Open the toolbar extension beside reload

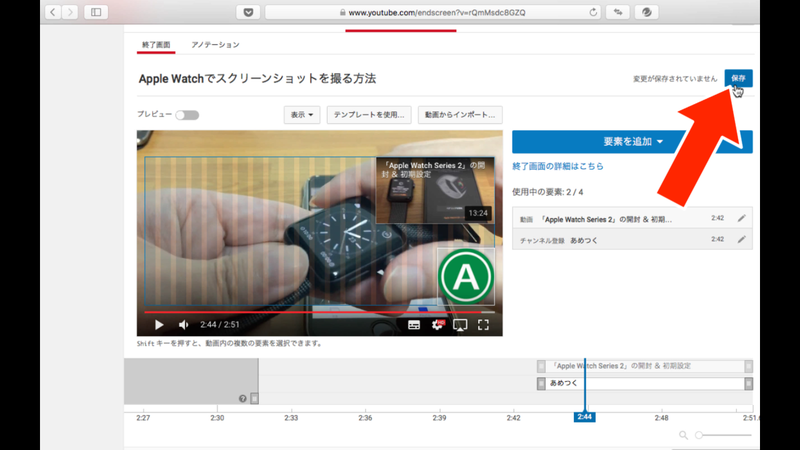(x=618, y=12)
